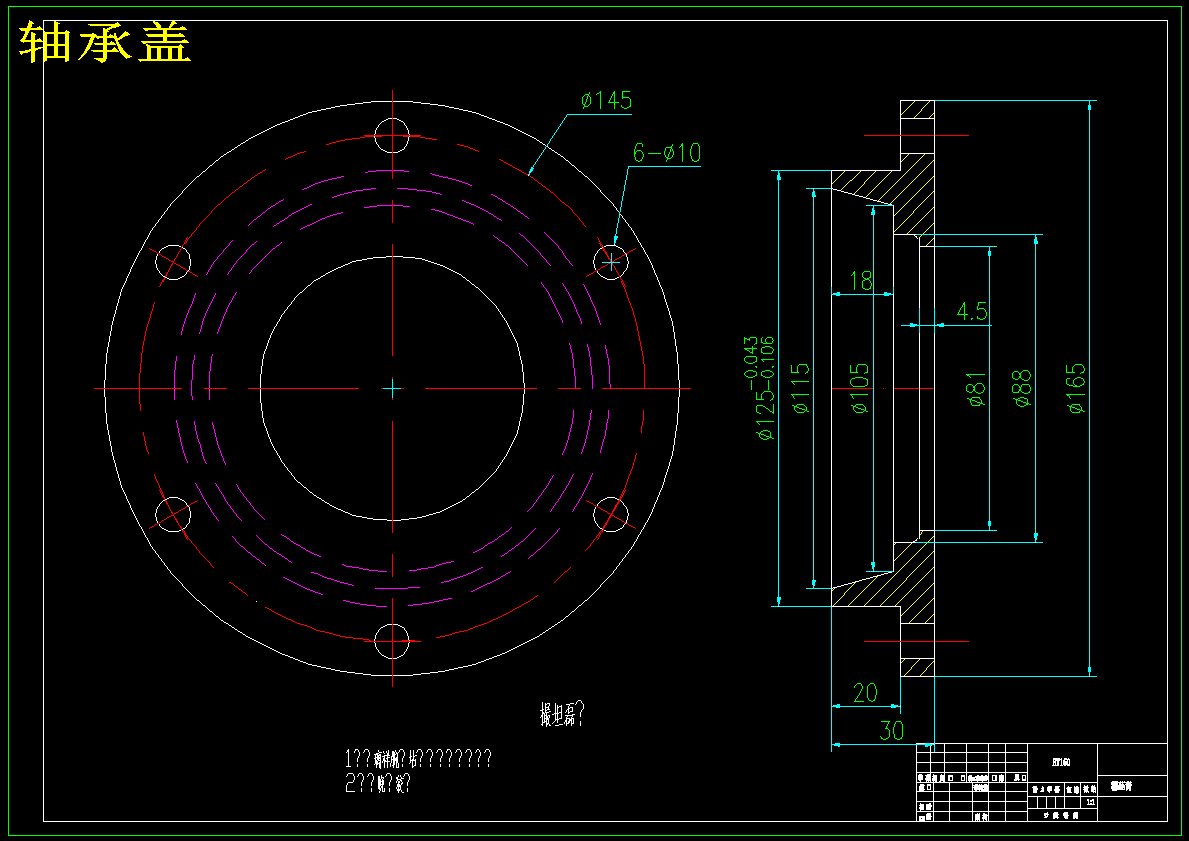Click the 1:1 scale cell in title block

1091,802
